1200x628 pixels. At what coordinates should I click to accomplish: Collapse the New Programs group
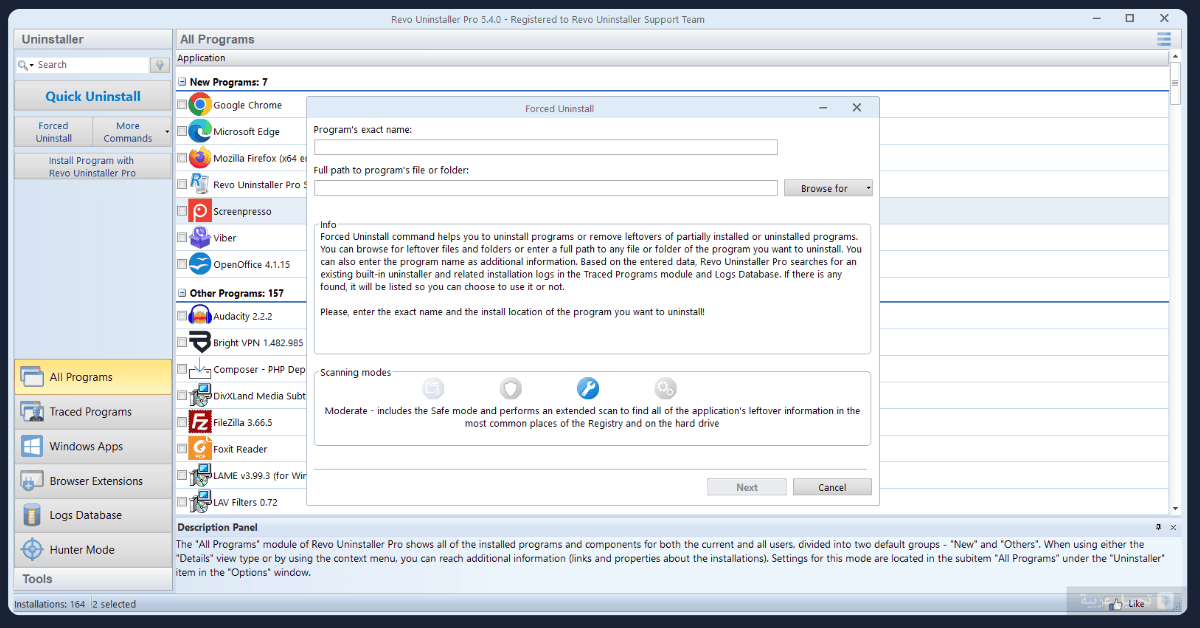click(182, 82)
